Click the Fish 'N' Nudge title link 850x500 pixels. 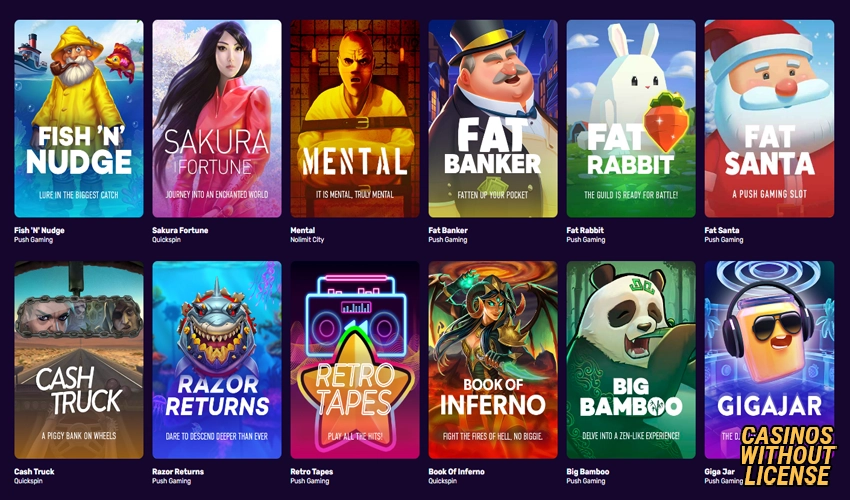(39, 230)
